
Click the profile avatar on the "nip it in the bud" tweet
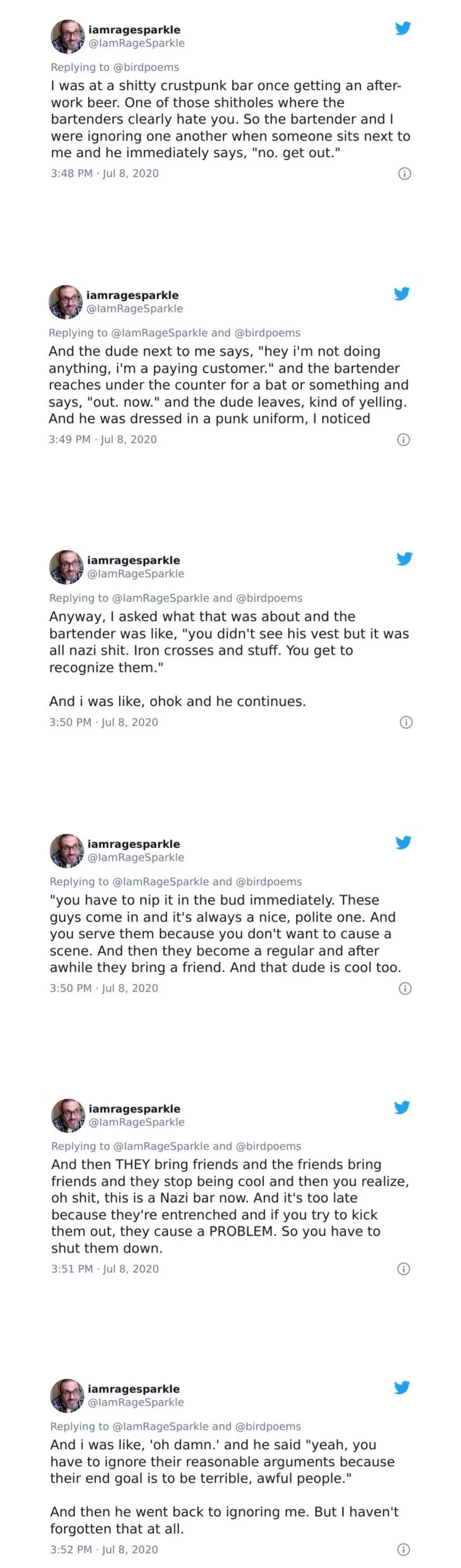pos(66,850)
